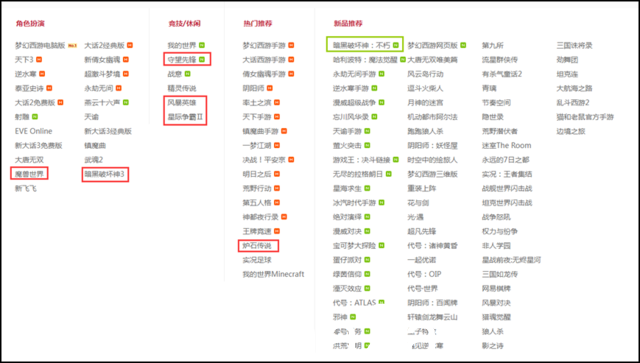
Task: Click the new badge next to 天谕手游
Action: point(367,131)
